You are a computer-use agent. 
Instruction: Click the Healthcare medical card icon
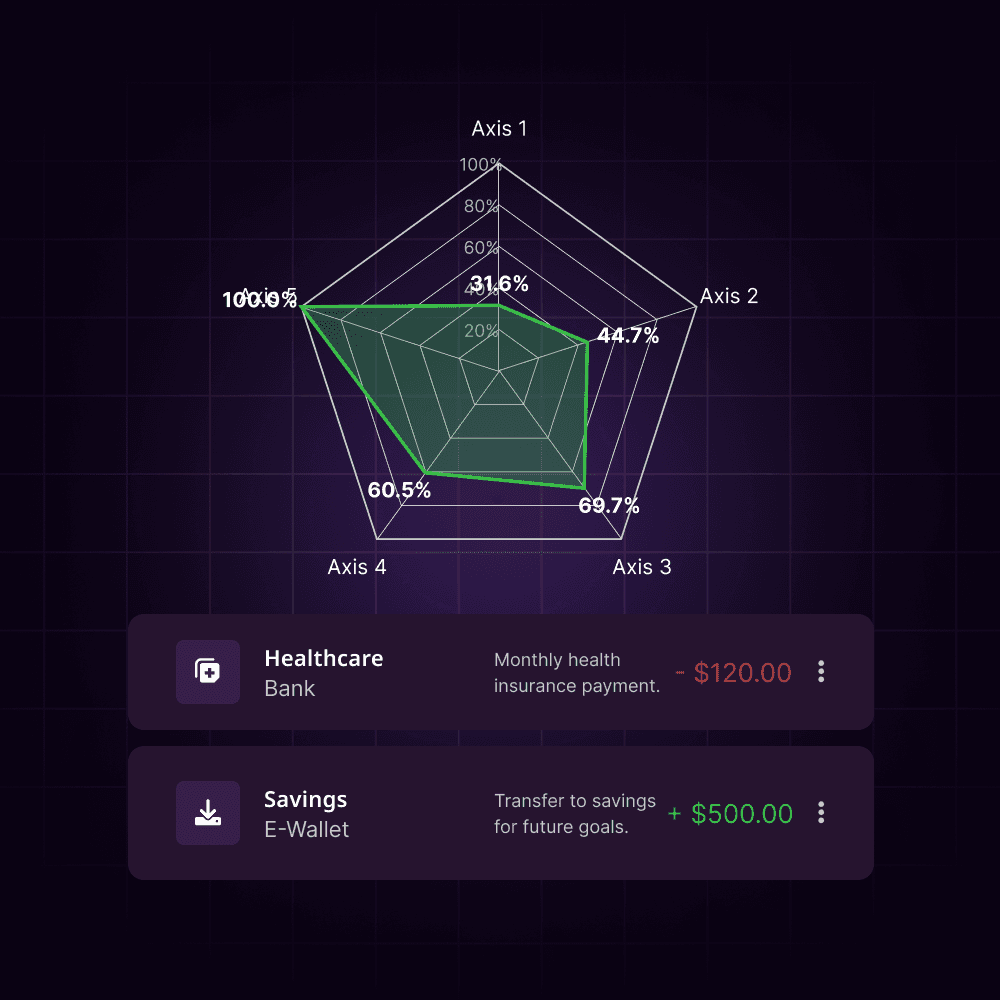click(208, 672)
